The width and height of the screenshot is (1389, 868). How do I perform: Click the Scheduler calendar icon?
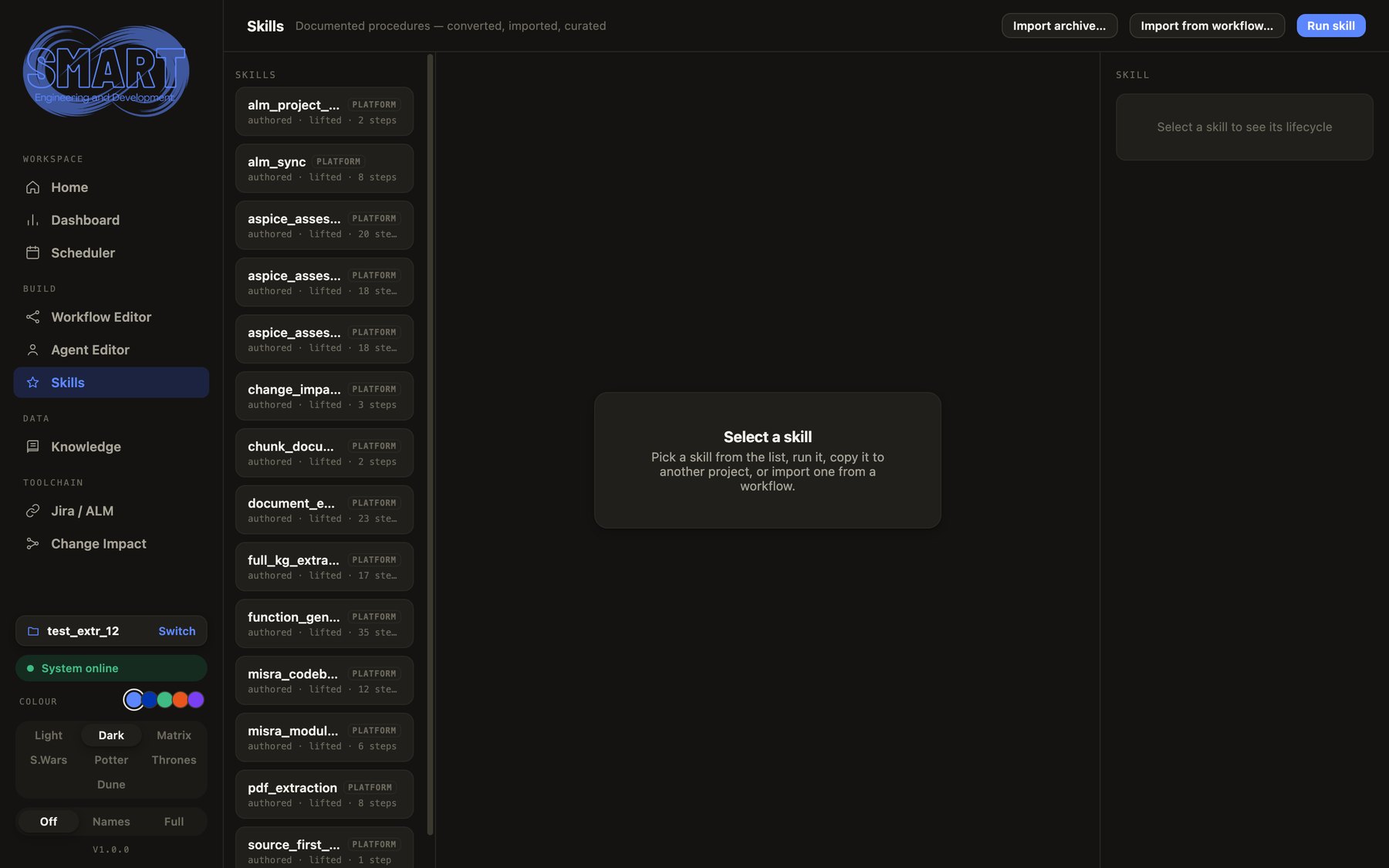click(x=32, y=253)
